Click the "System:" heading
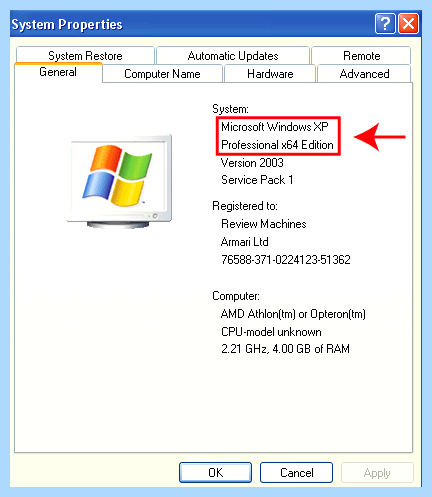The height and width of the screenshot is (497, 432). 230,109
